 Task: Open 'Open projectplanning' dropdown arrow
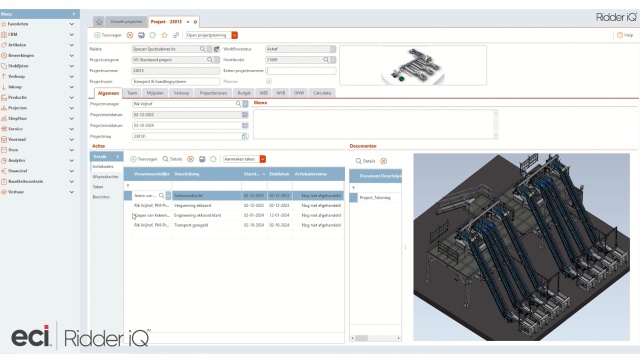[235, 36]
